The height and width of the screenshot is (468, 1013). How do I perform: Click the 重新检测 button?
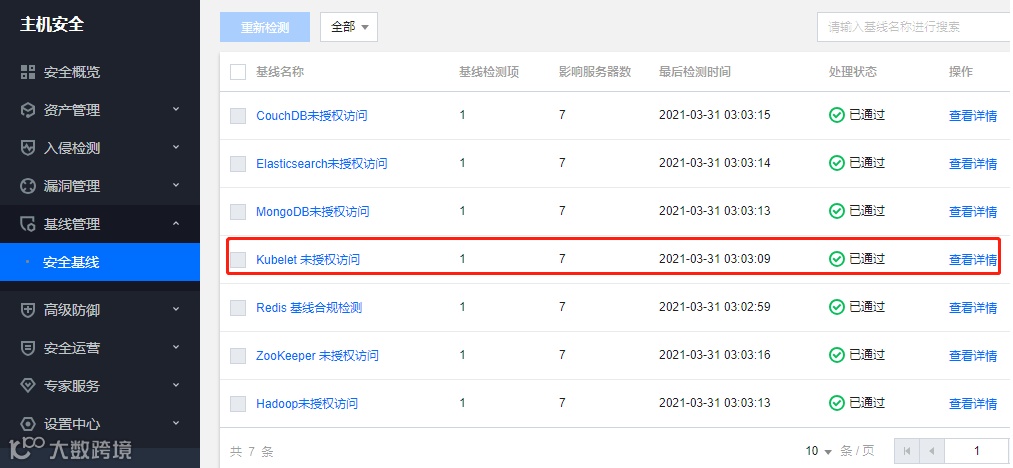click(265, 28)
